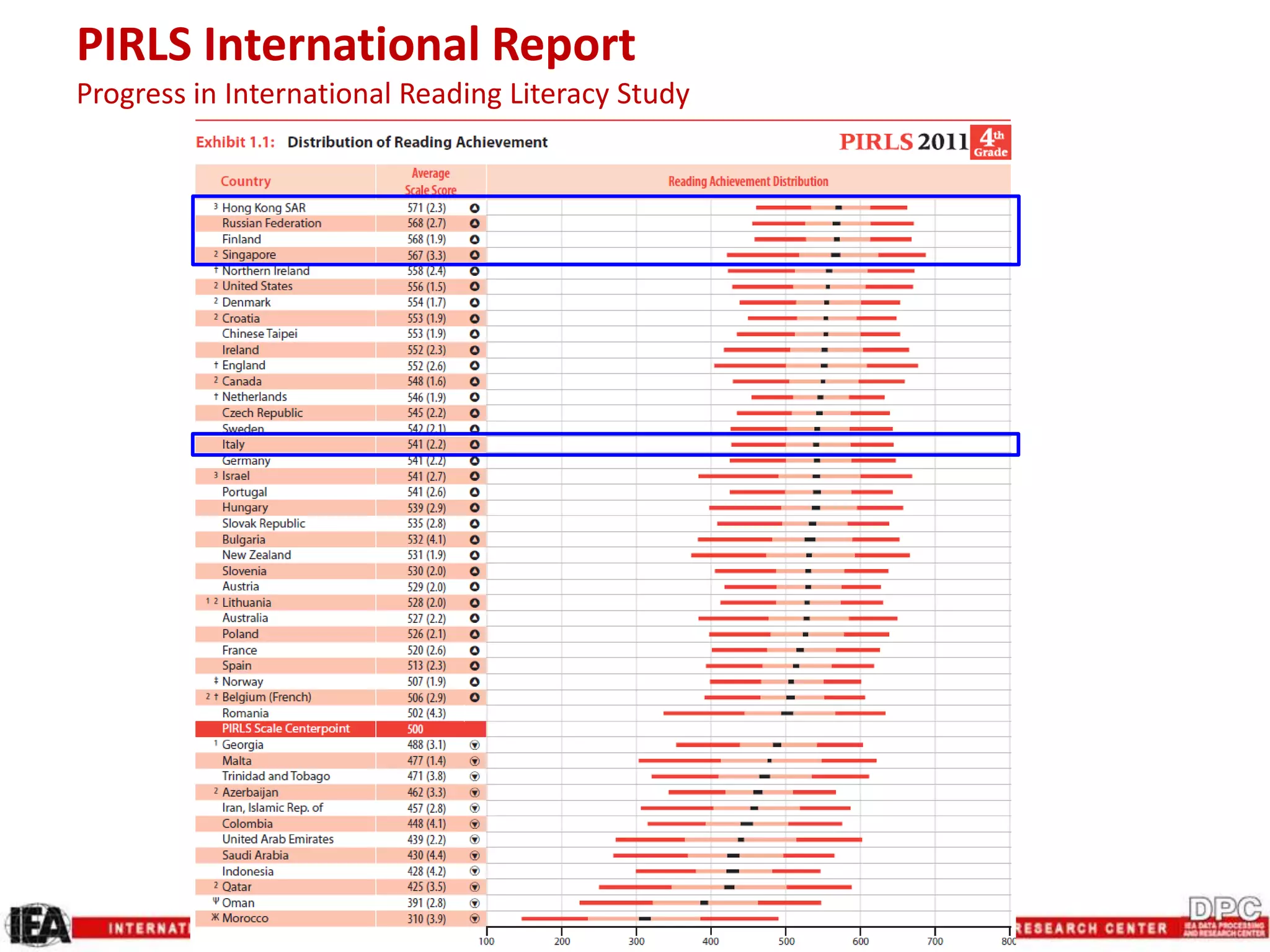Viewport: 1270px width, 952px height.
Task: Click the 'PIRLS Scale Centerpoint' red row
Action: pos(340,729)
